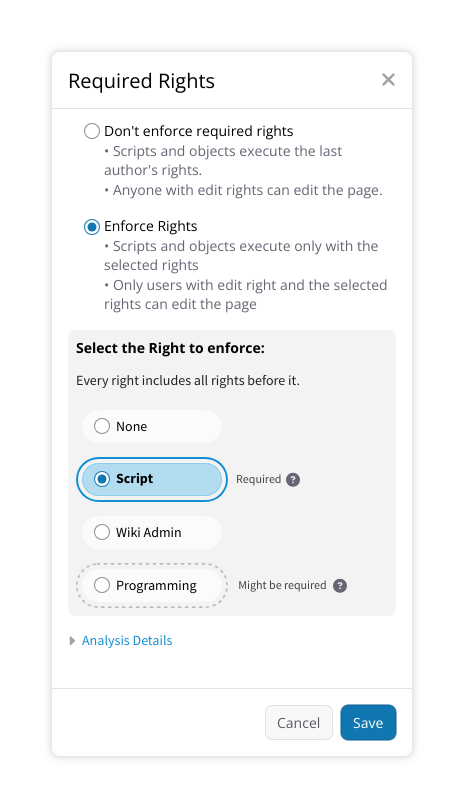Save the required rights settings
The height and width of the screenshot is (808, 464).
click(x=368, y=722)
